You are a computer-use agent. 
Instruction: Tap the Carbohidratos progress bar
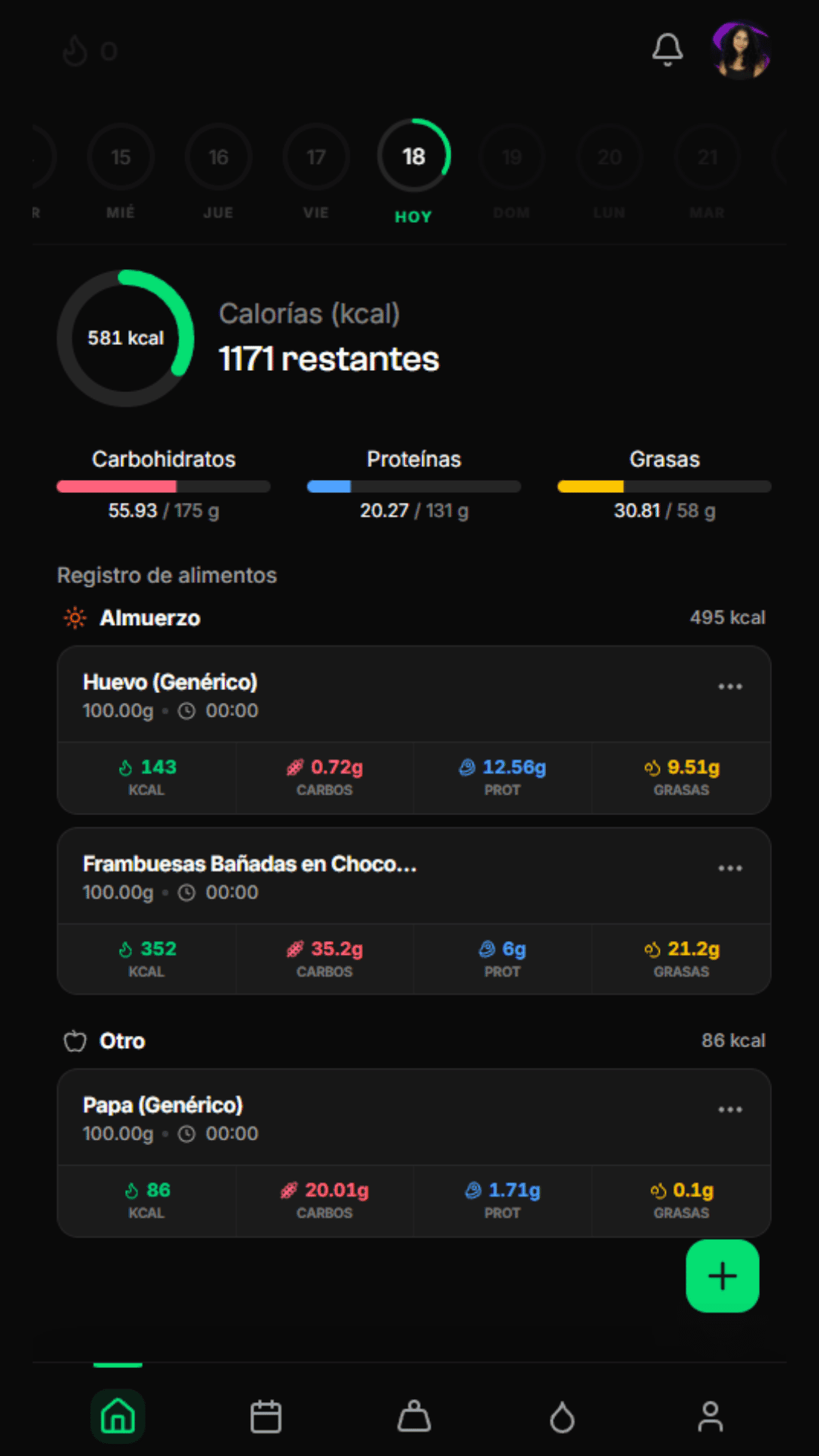pos(164,487)
